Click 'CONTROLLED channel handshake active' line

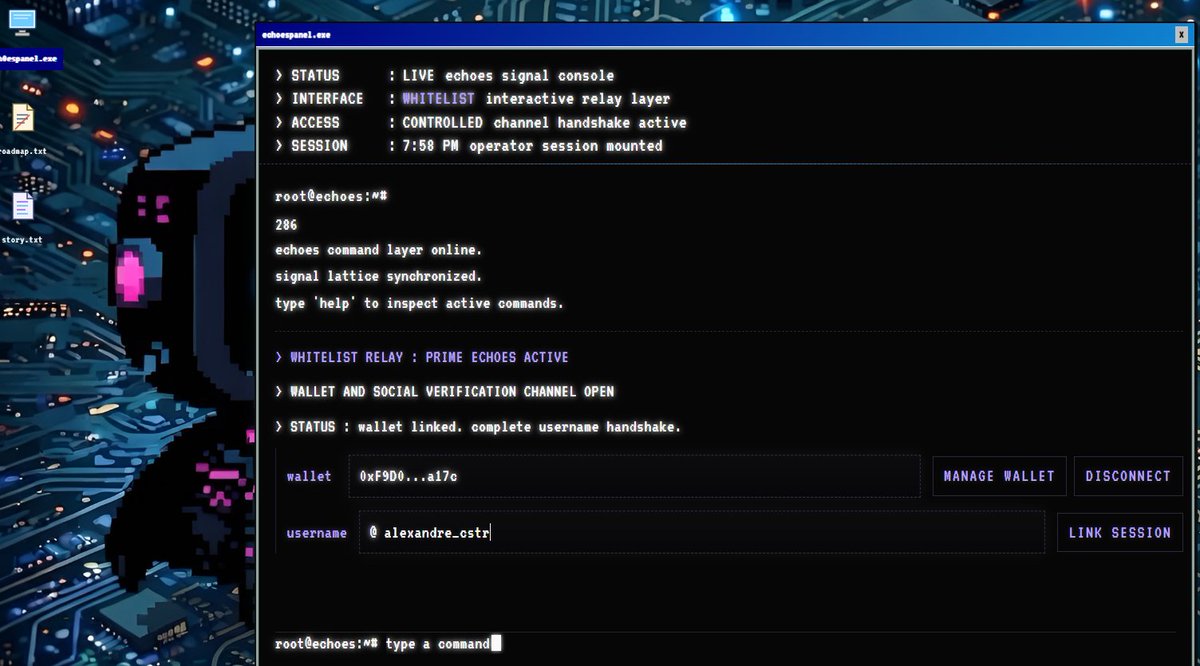pyautogui.click(x=544, y=122)
